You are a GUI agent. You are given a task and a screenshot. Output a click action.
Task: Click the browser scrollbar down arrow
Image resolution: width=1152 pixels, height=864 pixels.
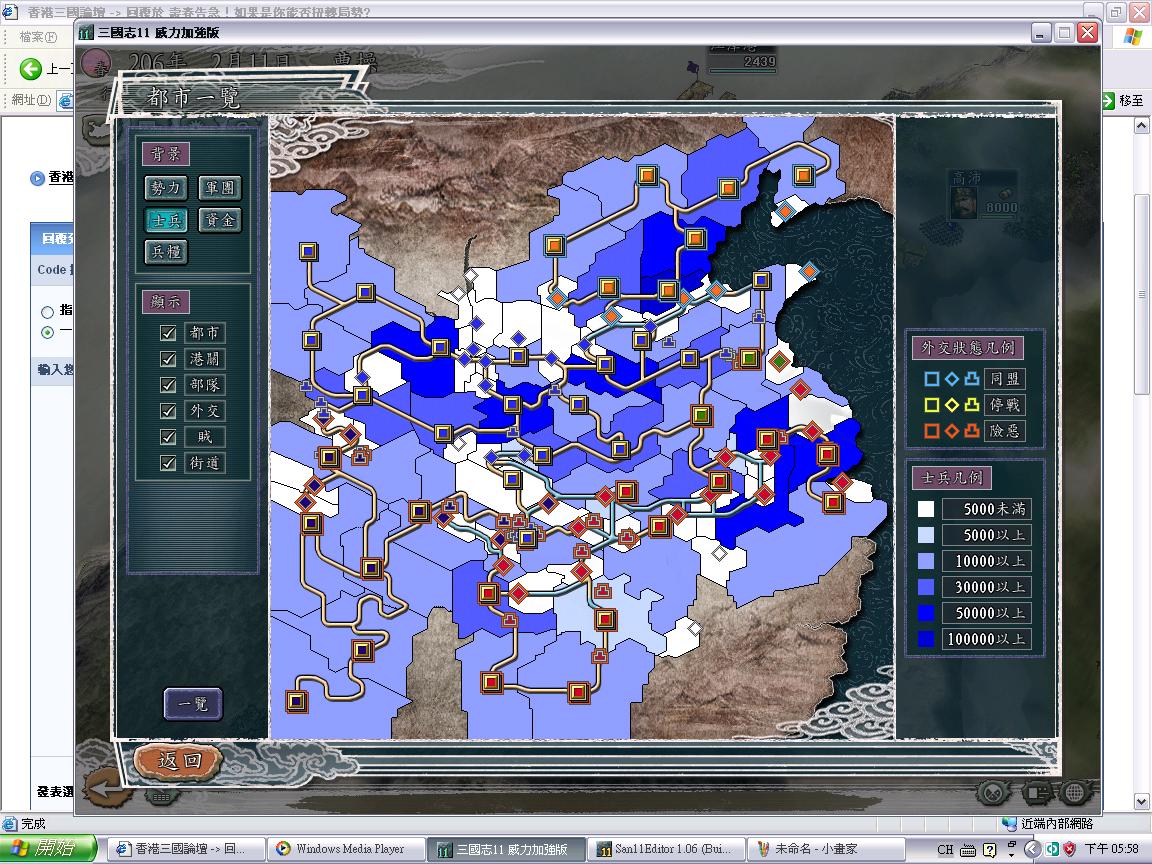point(1142,801)
